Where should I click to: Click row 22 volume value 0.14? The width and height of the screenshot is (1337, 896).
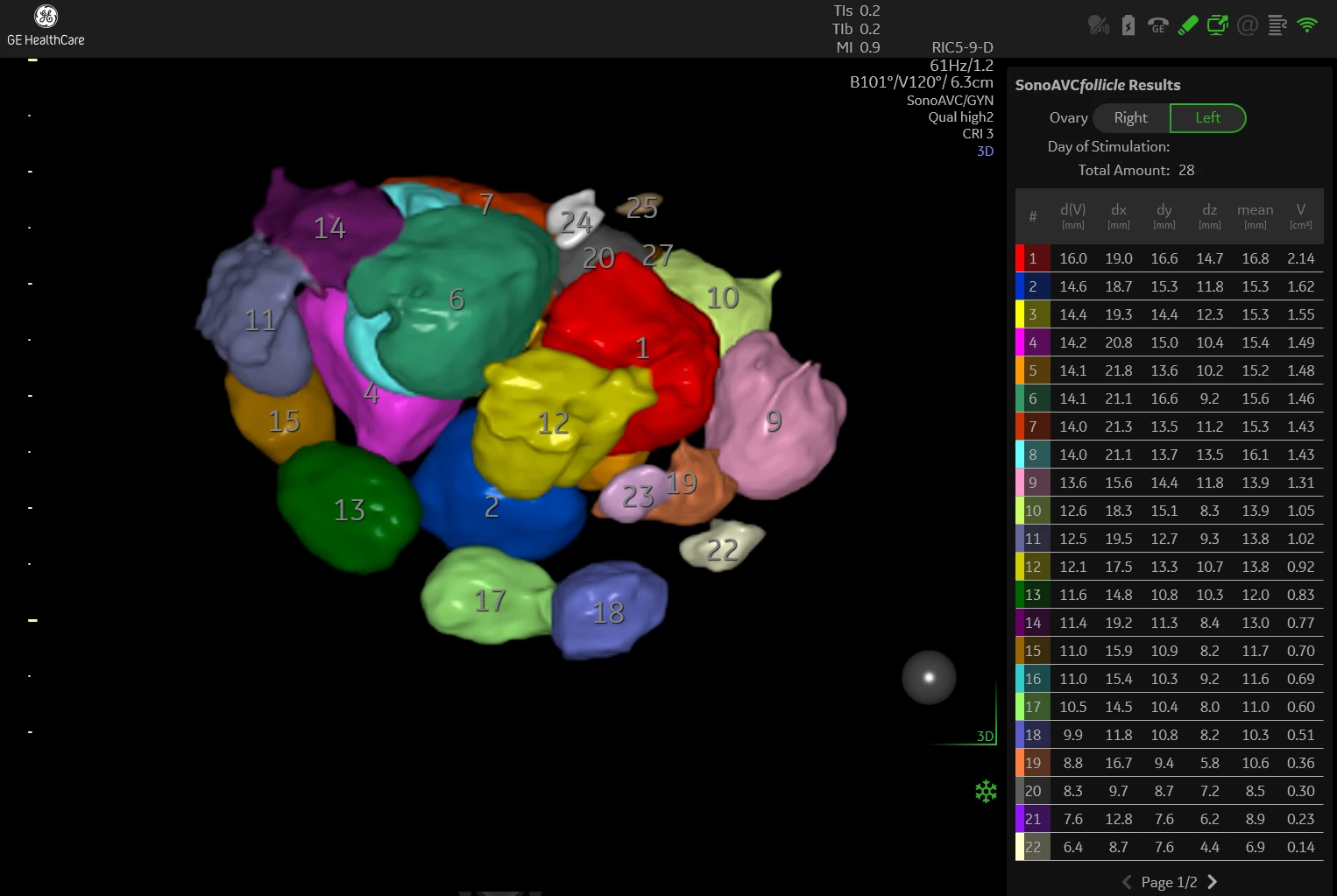tap(1301, 847)
